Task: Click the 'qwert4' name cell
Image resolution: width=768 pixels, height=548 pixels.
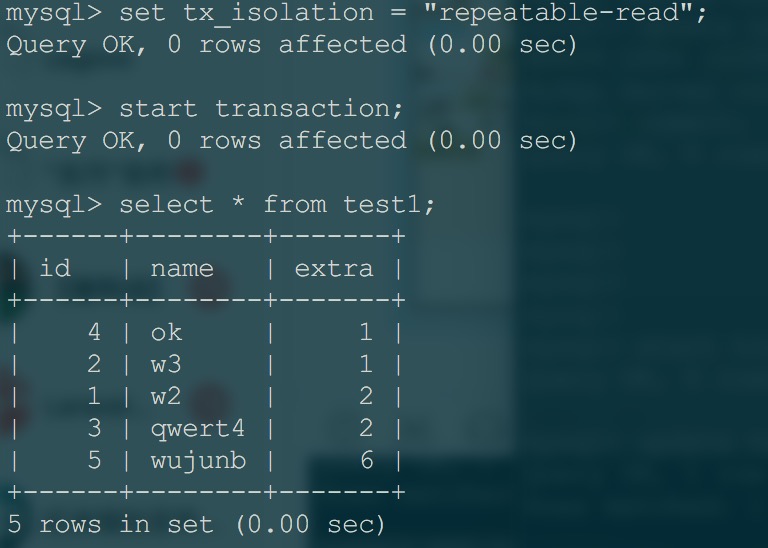Action: click(197, 429)
